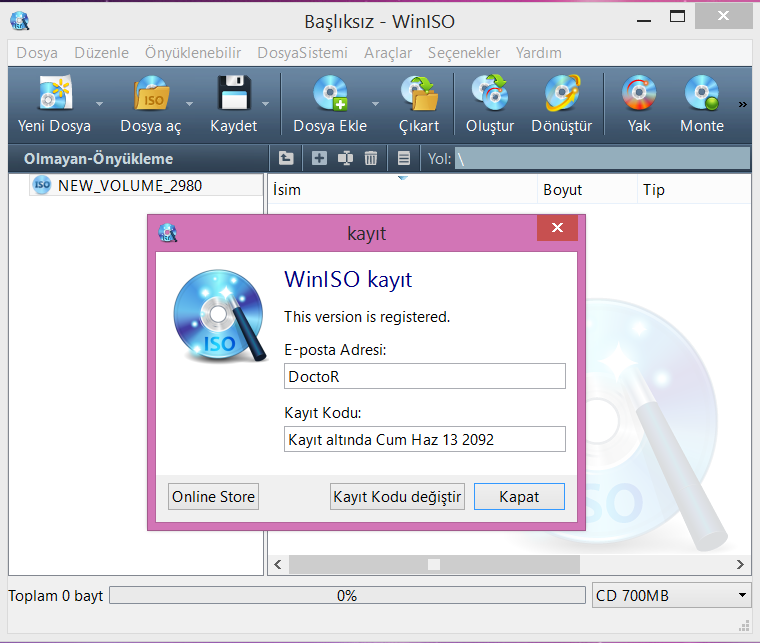Click the go up folder icon
This screenshot has width=760, height=643.
click(x=286, y=158)
